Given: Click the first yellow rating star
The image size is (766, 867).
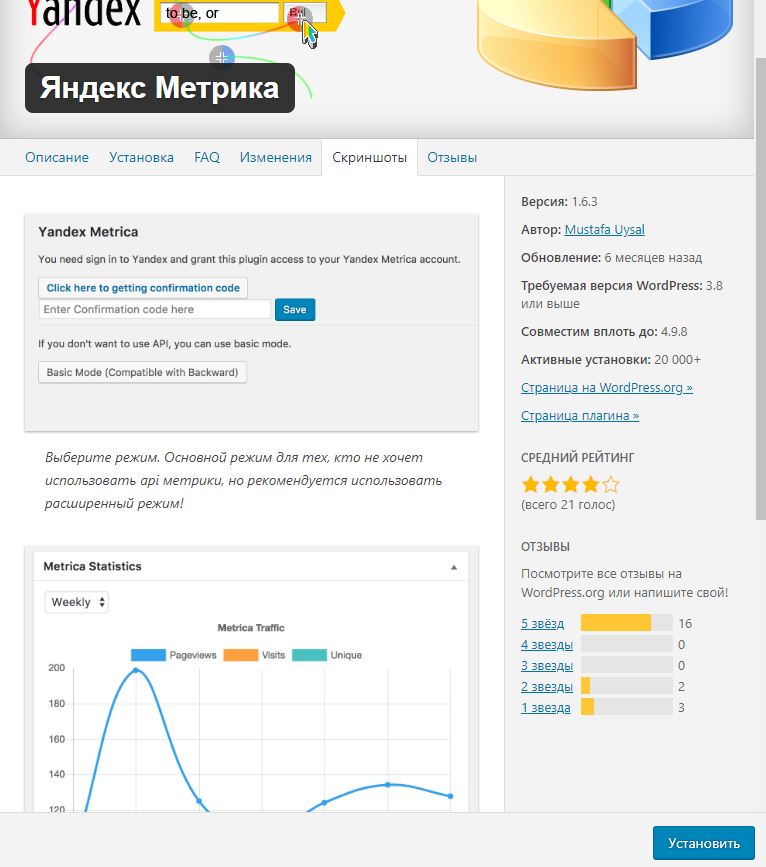Looking at the screenshot, I should [531, 485].
